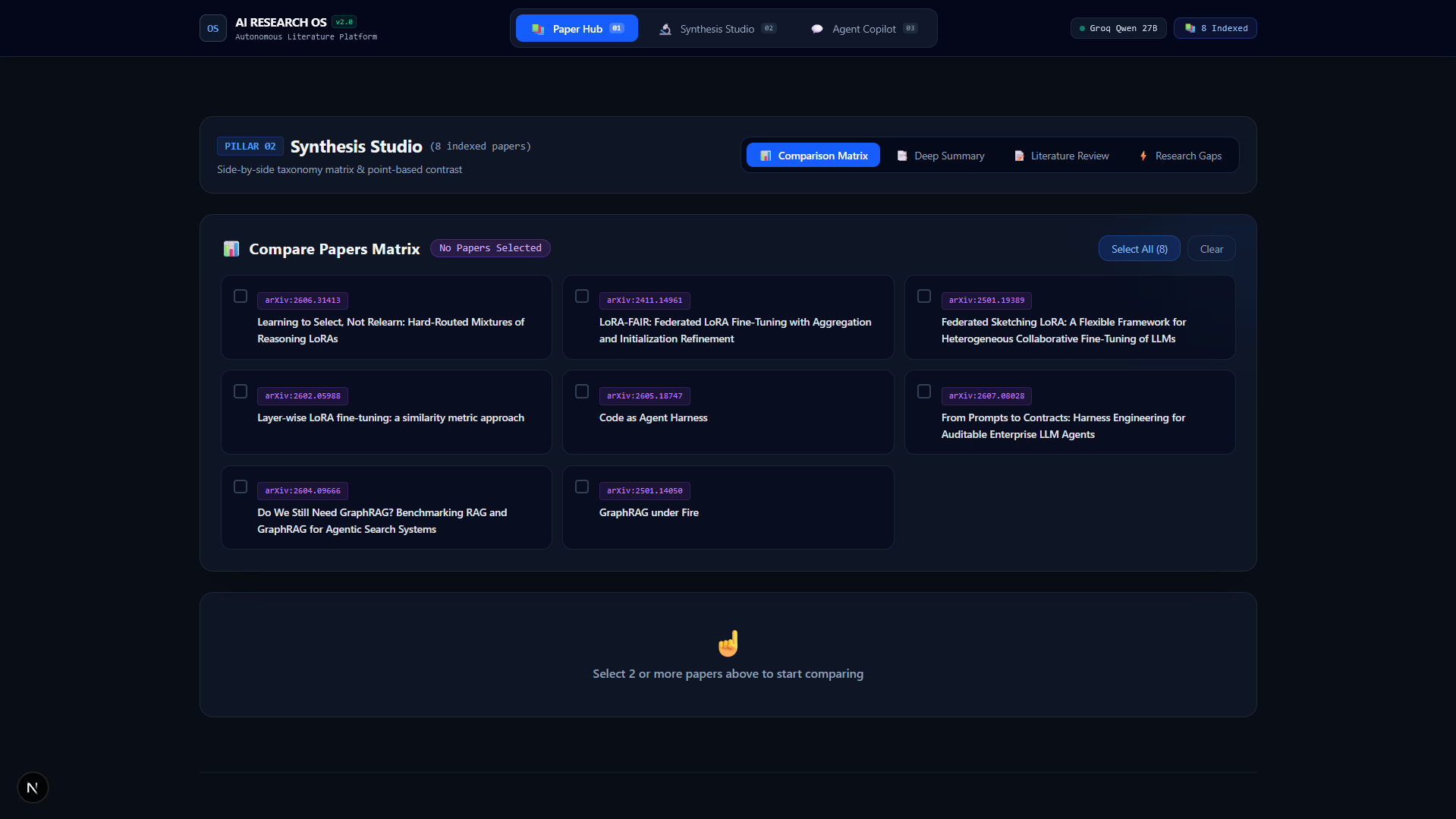Click the Paper Hub books icon
The height and width of the screenshot is (819, 1456).
point(538,29)
